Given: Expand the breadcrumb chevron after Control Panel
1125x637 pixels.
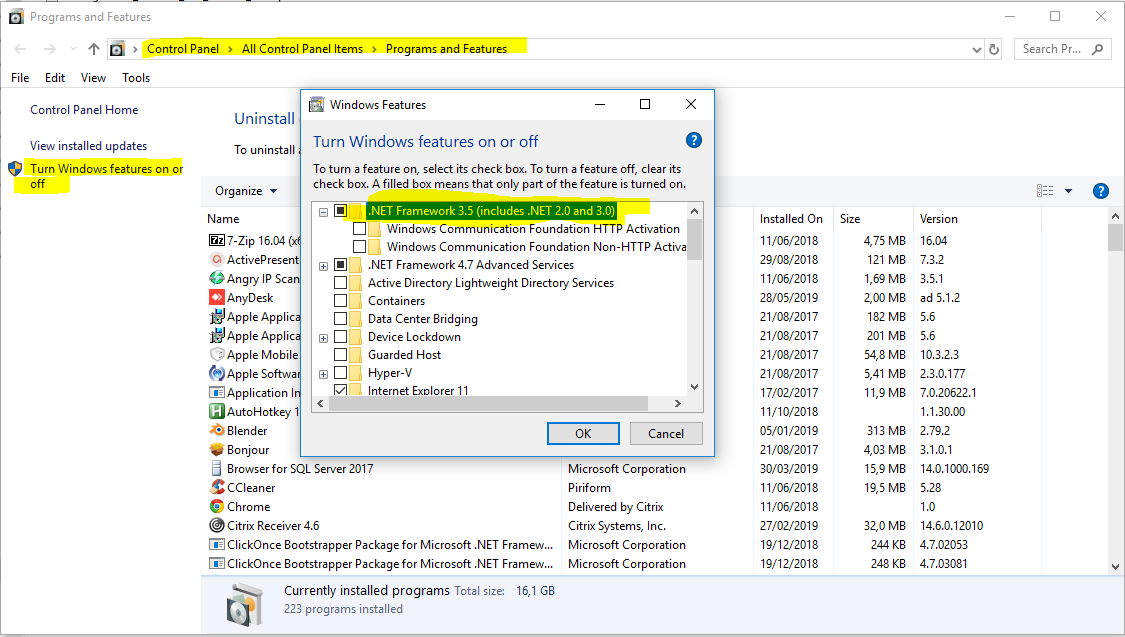Looking at the screenshot, I should [x=230, y=49].
